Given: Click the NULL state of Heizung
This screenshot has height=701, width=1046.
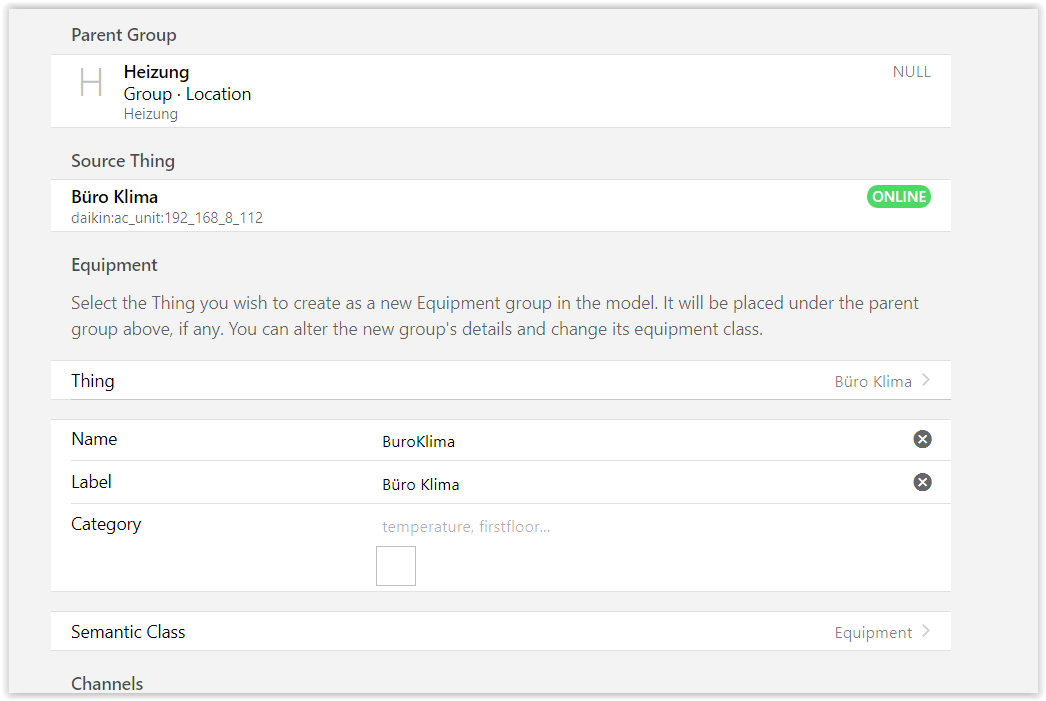Looking at the screenshot, I should (911, 72).
